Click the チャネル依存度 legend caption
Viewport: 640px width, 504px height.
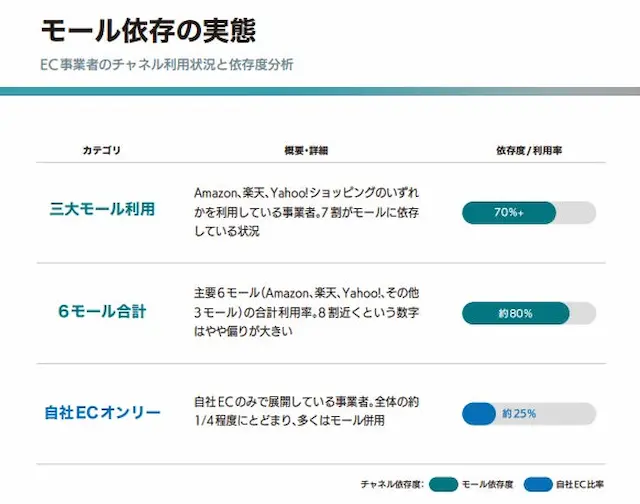pos(393,485)
